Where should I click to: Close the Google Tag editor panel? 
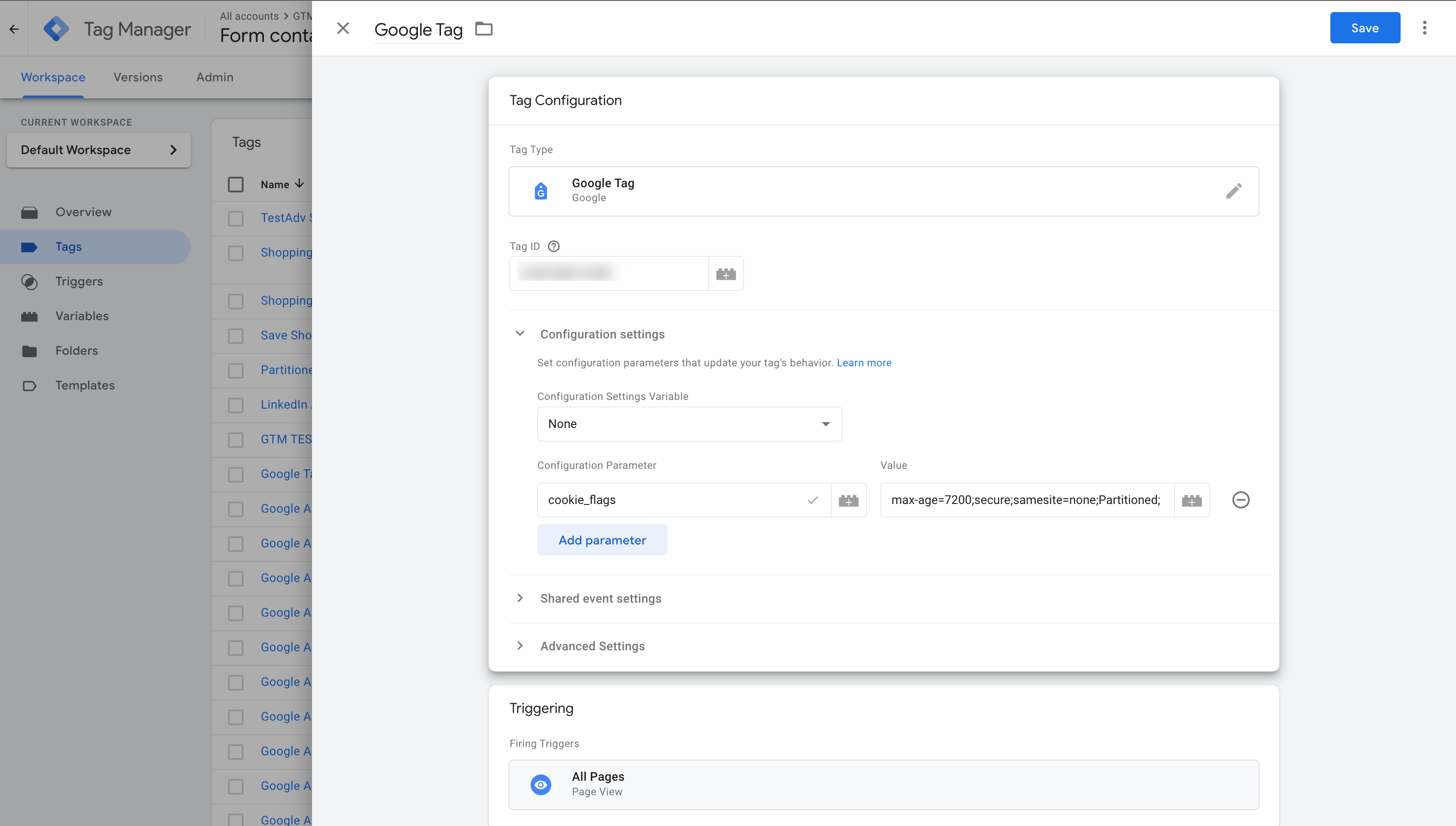(343, 28)
